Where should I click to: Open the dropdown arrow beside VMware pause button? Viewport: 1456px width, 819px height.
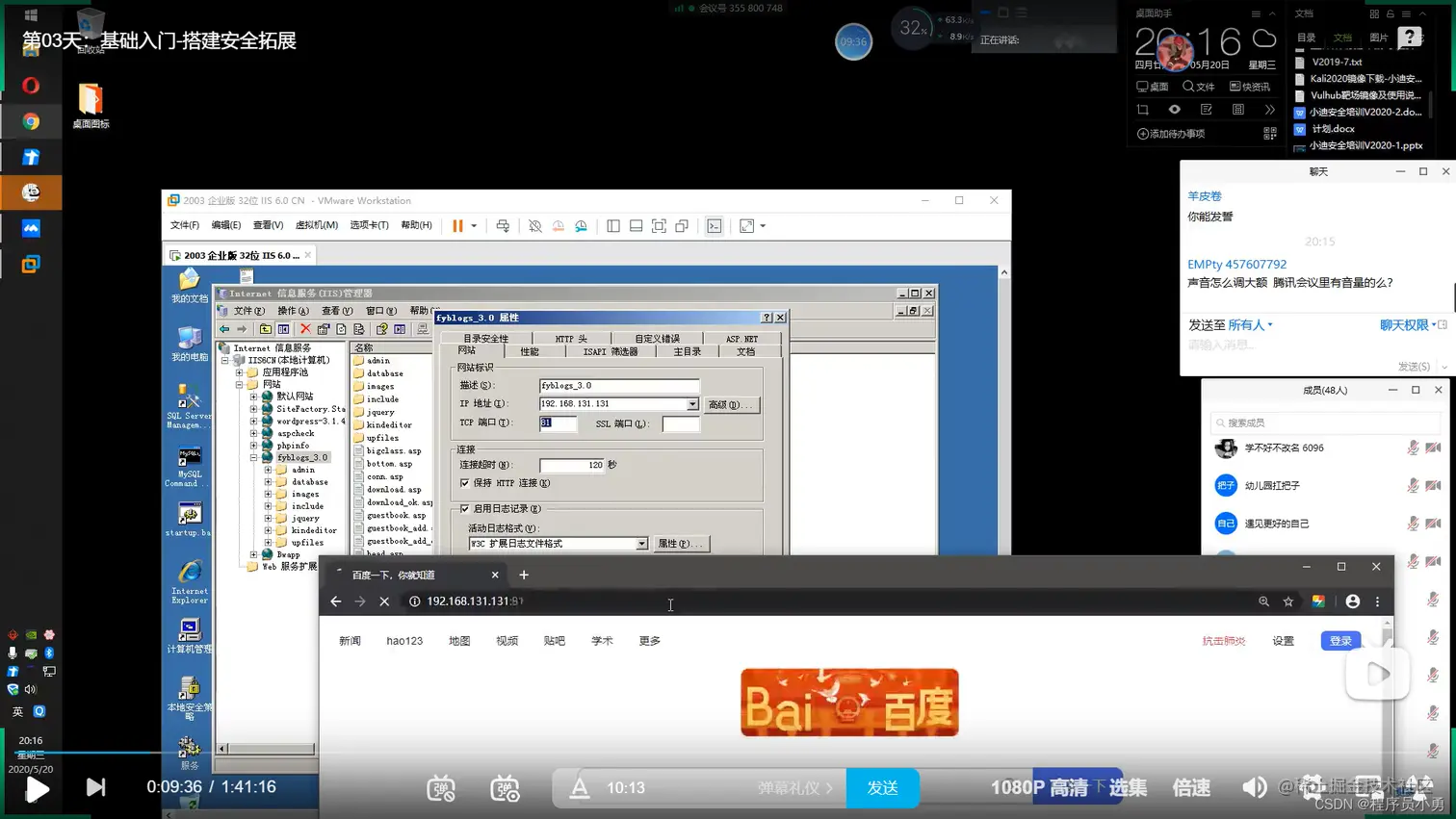pyautogui.click(x=474, y=226)
